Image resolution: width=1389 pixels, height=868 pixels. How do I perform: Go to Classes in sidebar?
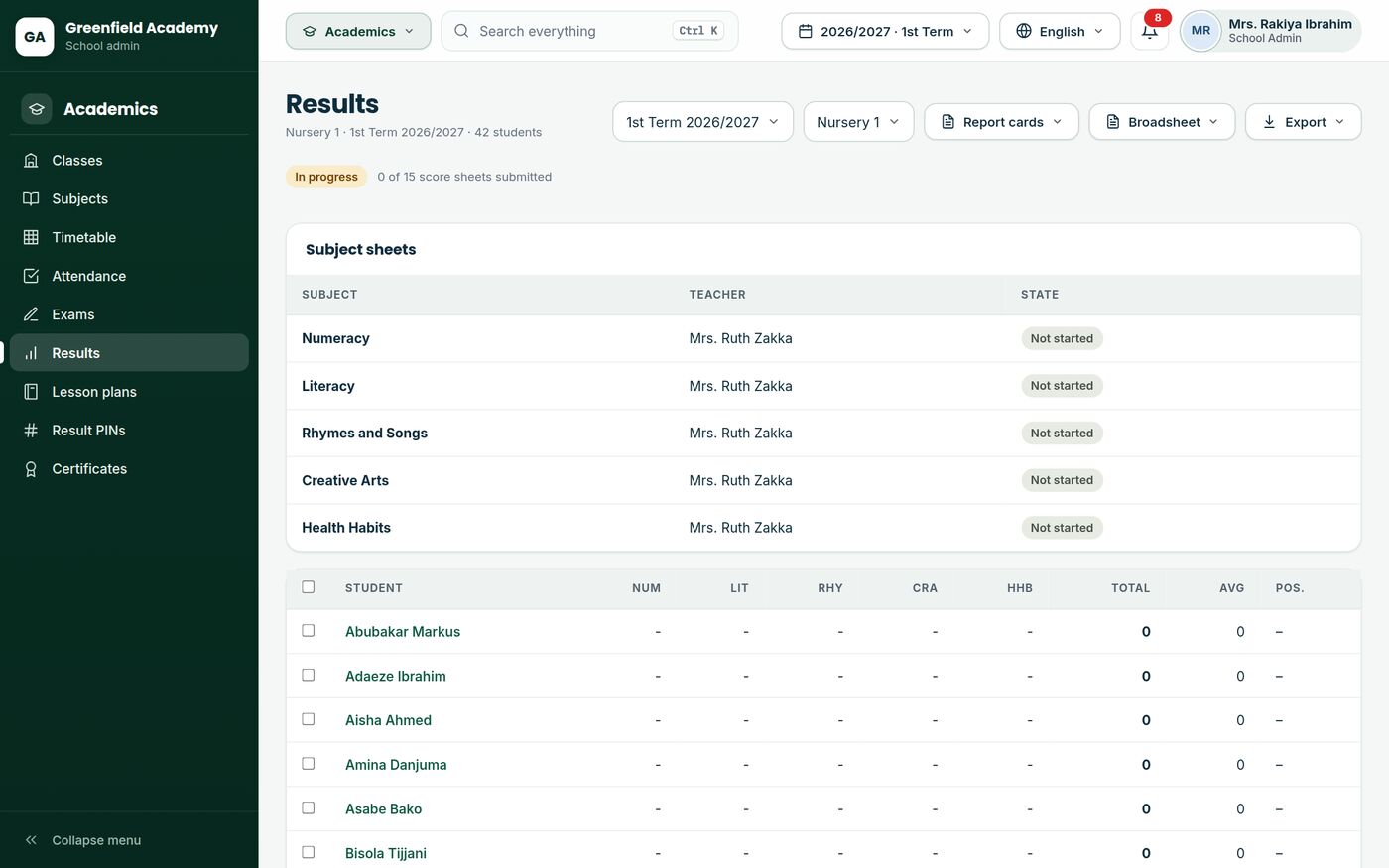point(129,161)
